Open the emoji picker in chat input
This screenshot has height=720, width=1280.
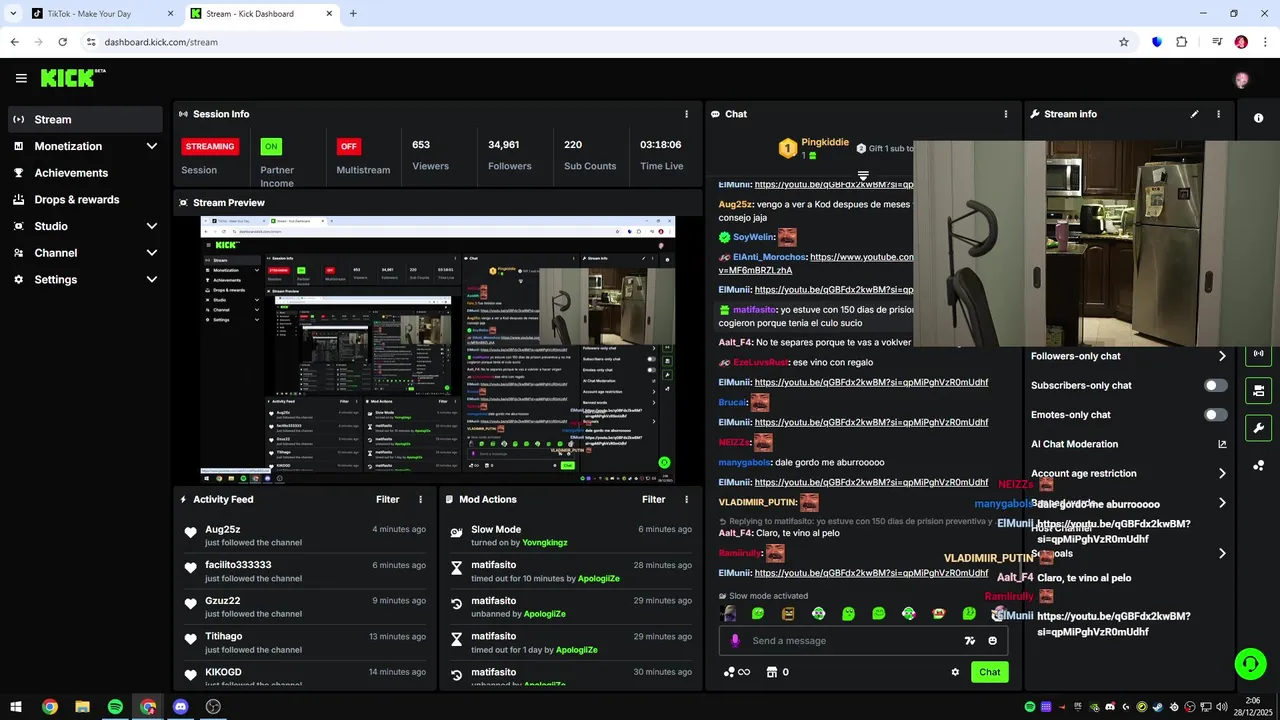coord(993,641)
